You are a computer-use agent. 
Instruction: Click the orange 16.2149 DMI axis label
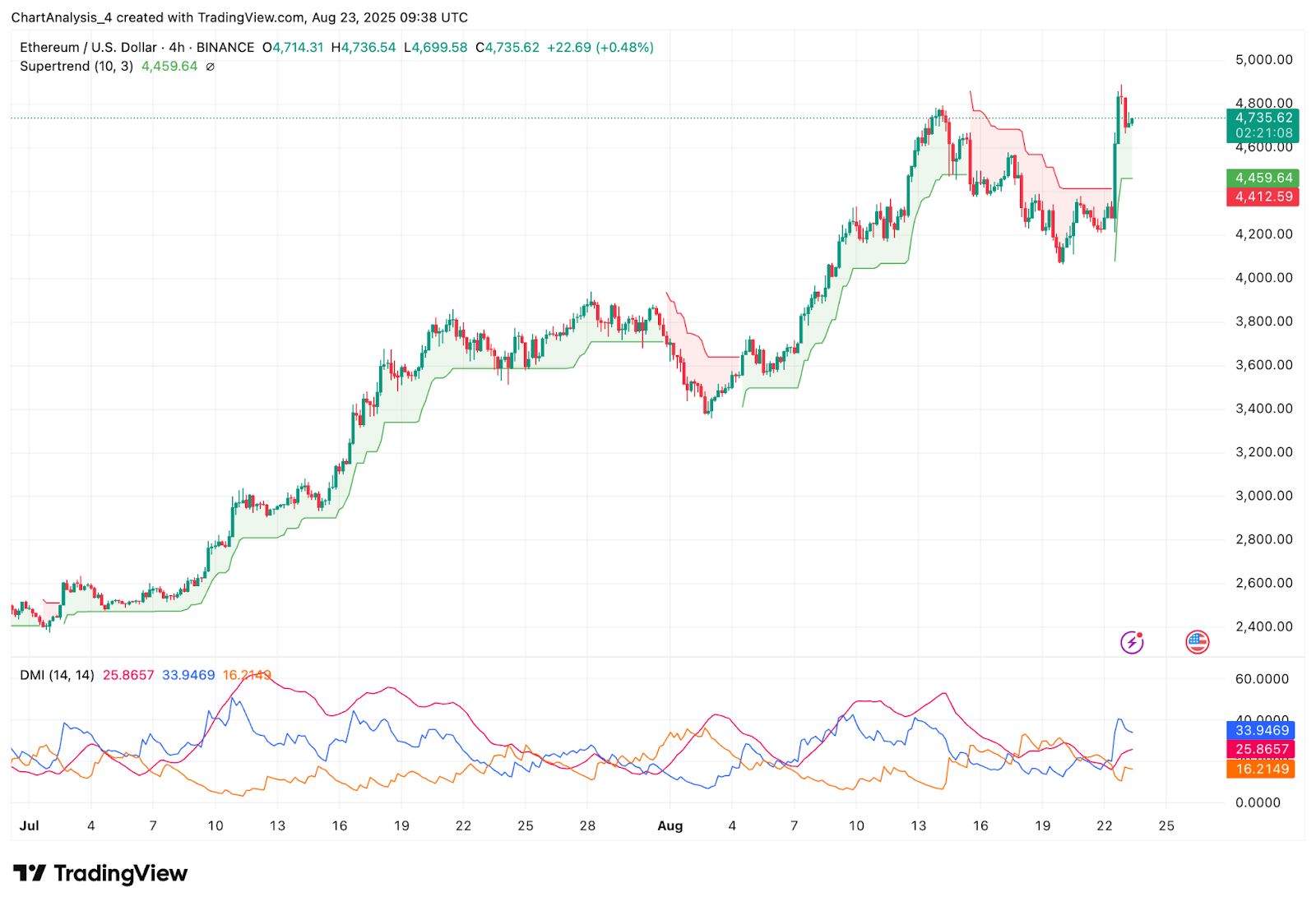pos(1262,769)
